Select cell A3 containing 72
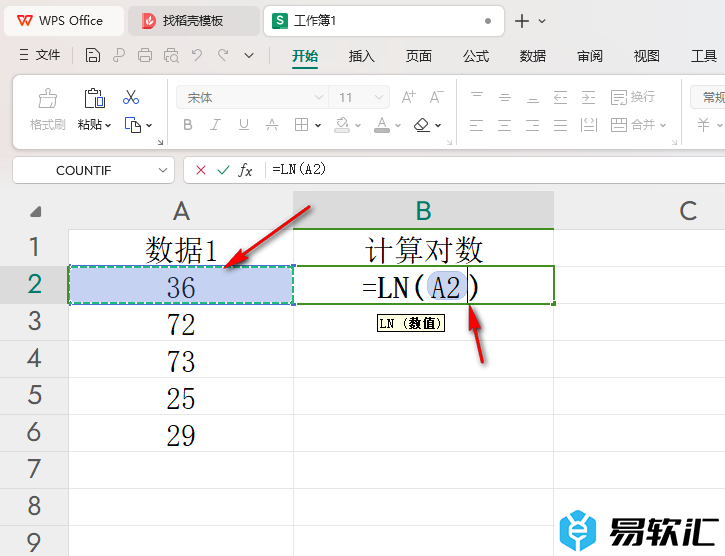The image size is (725, 556). pyautogui.click(x=181, y=323)
